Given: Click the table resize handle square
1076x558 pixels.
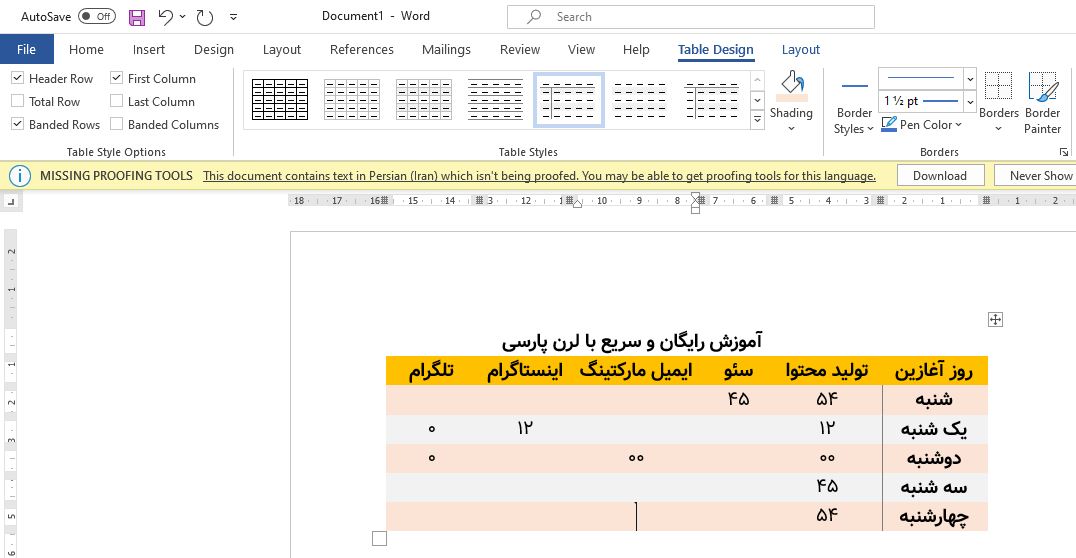Looking at the screenshot, I should tap(379, 539).
